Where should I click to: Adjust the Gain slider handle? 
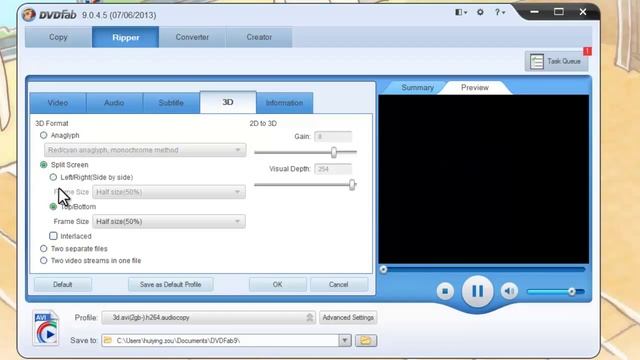pyautogui.click(x=334, y=152)
